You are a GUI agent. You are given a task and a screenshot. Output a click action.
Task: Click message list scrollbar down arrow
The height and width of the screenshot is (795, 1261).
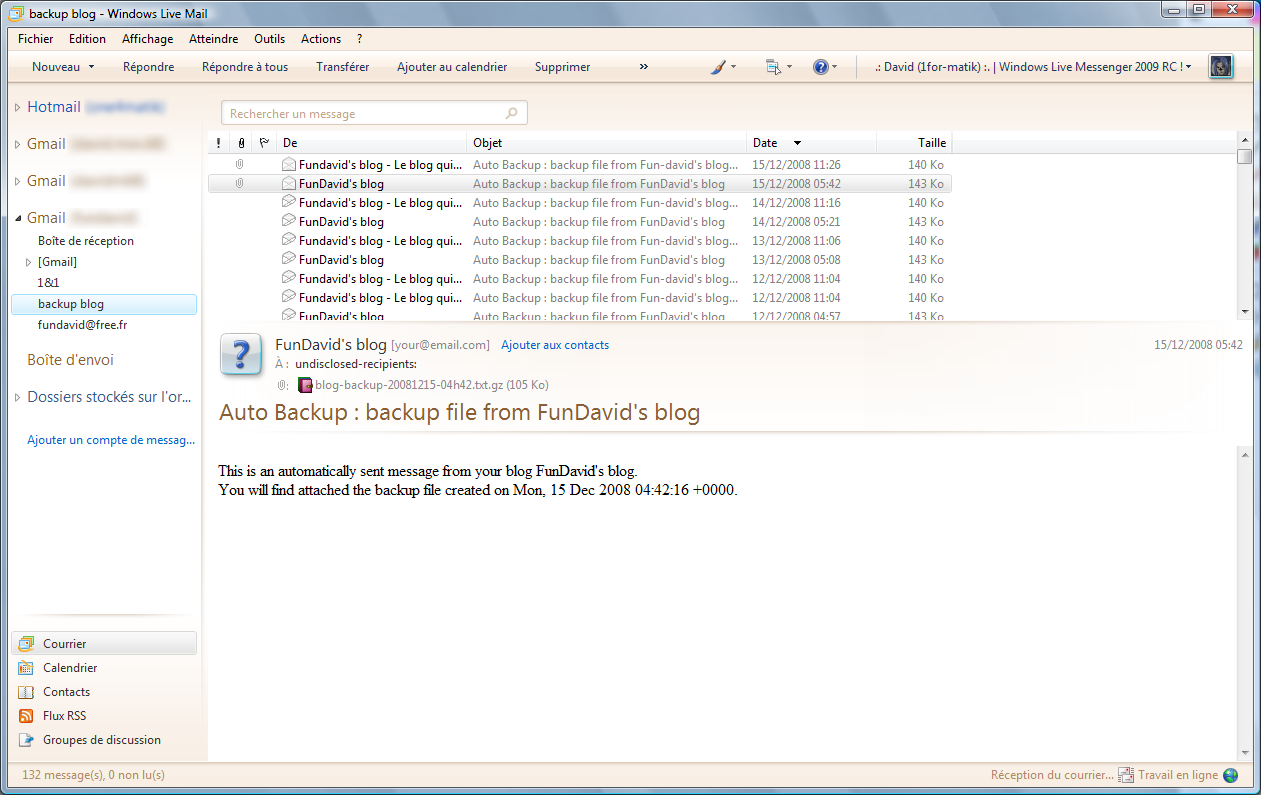coord(1245,311)
